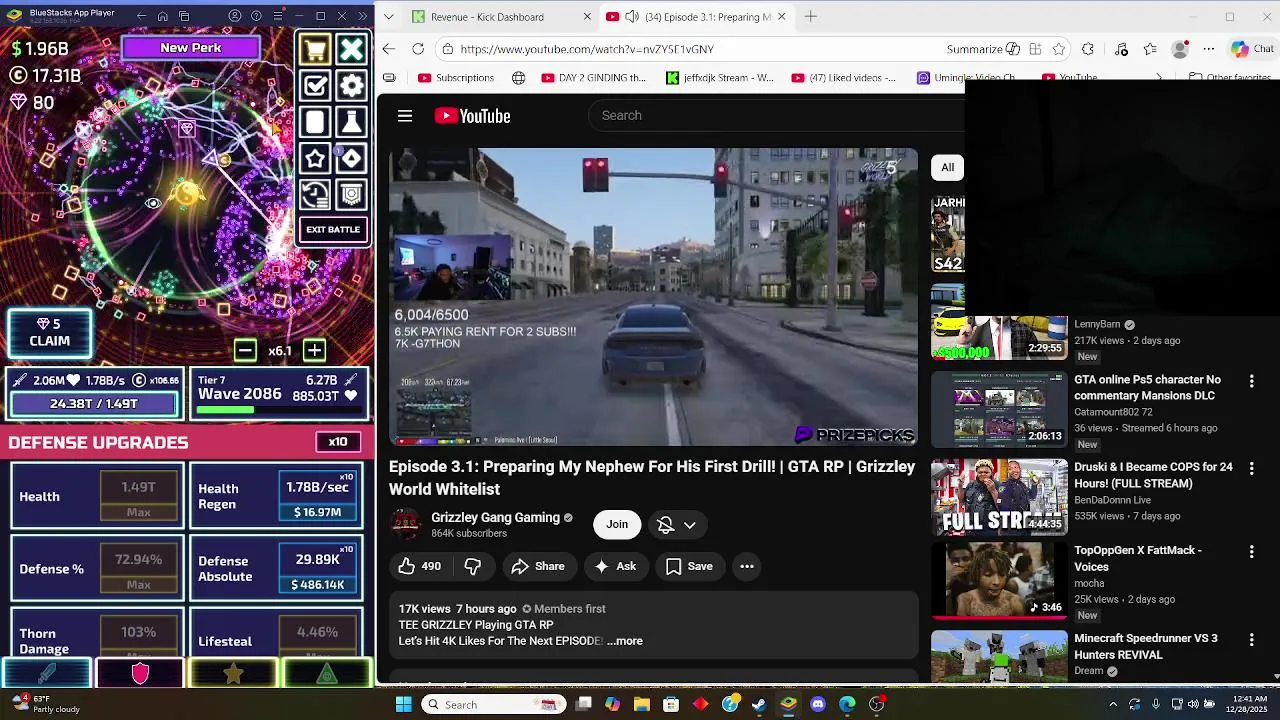Click the YouTube search field

click(775, 116)
